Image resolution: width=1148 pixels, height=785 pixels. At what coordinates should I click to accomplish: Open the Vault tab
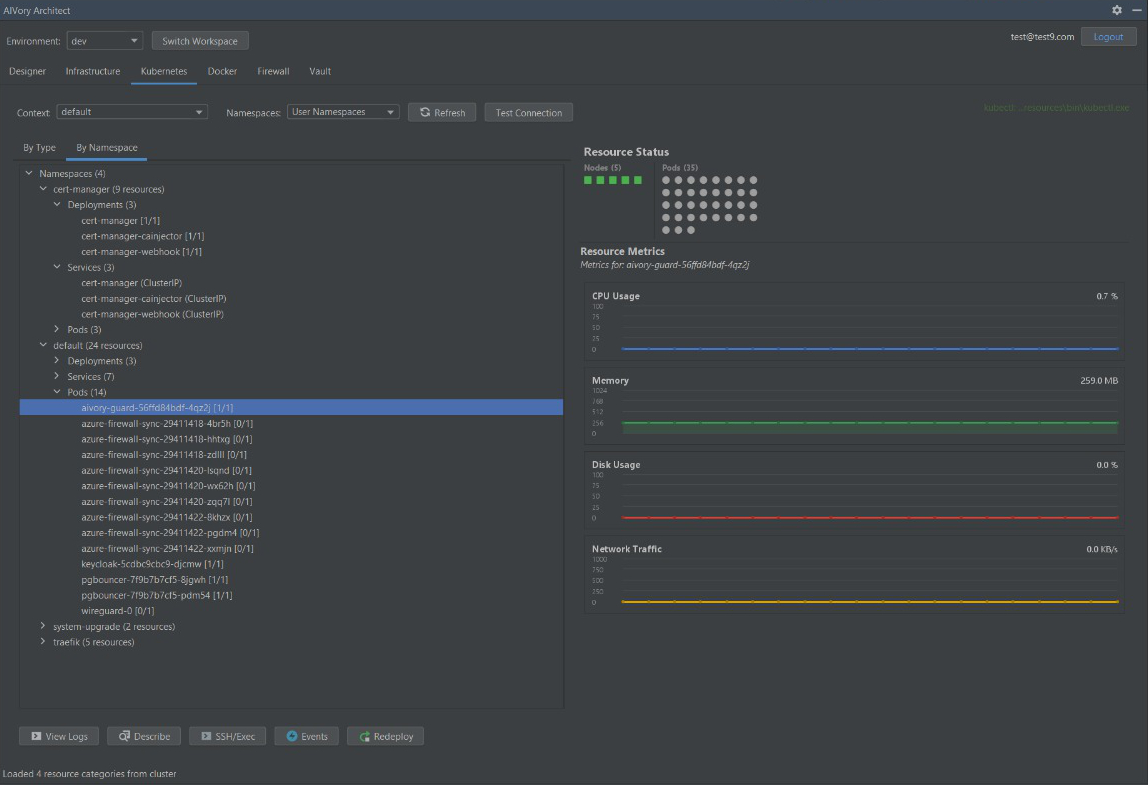tap(320, 71)
